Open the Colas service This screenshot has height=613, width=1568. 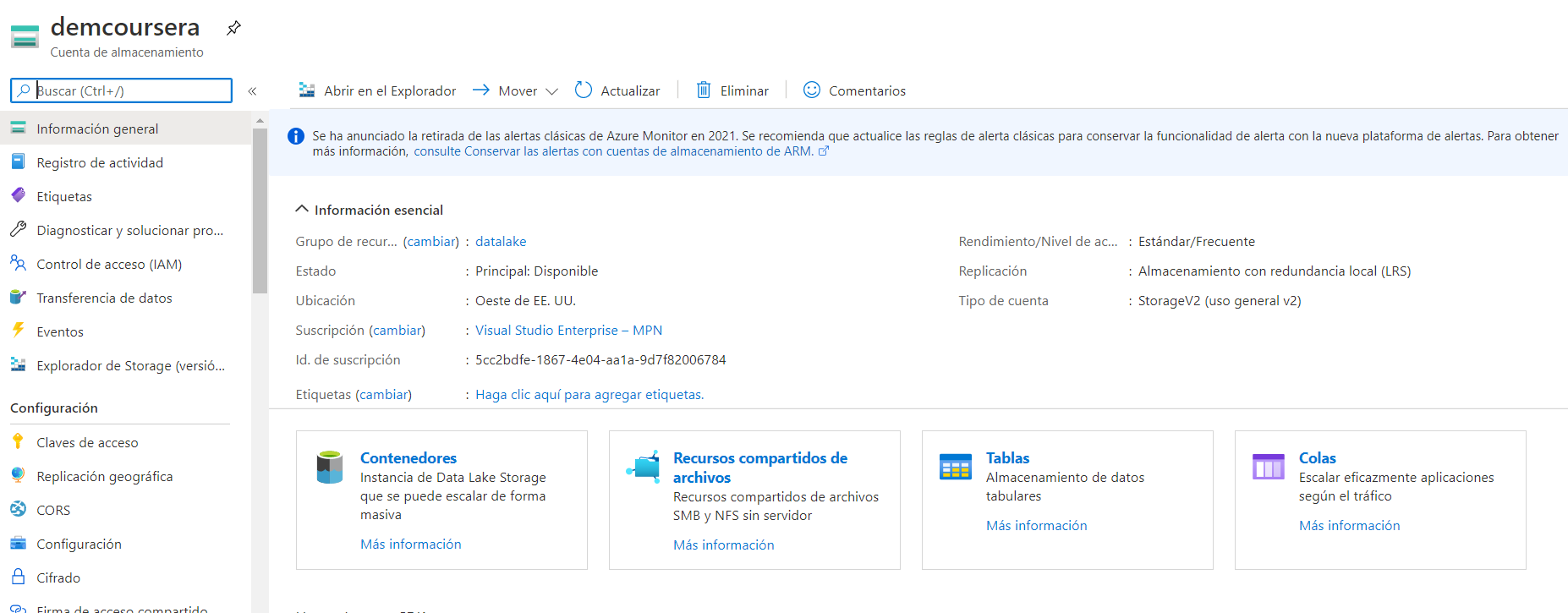[1318, 458]
